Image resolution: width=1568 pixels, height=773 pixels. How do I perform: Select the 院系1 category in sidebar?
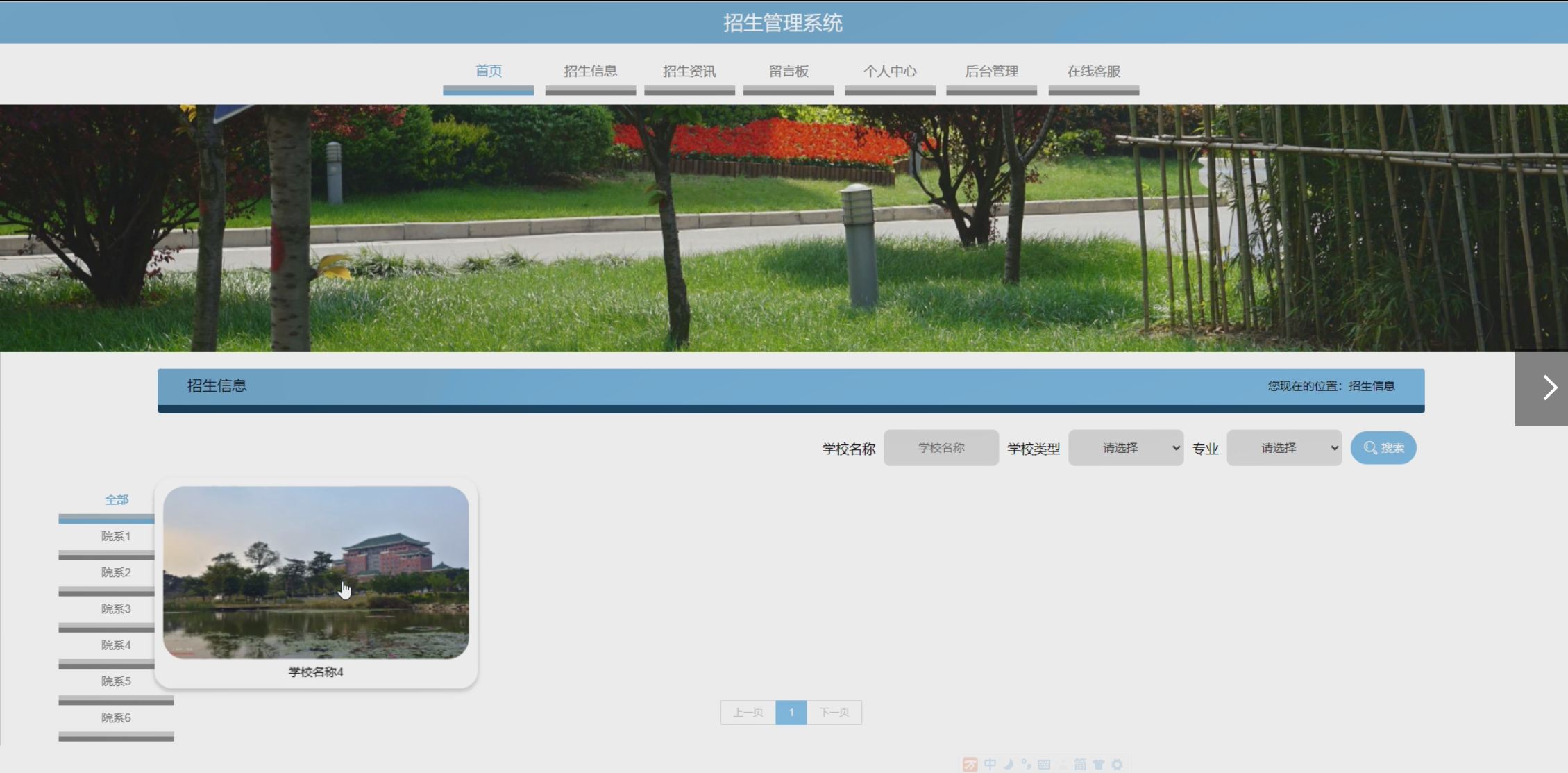(116, 536)
